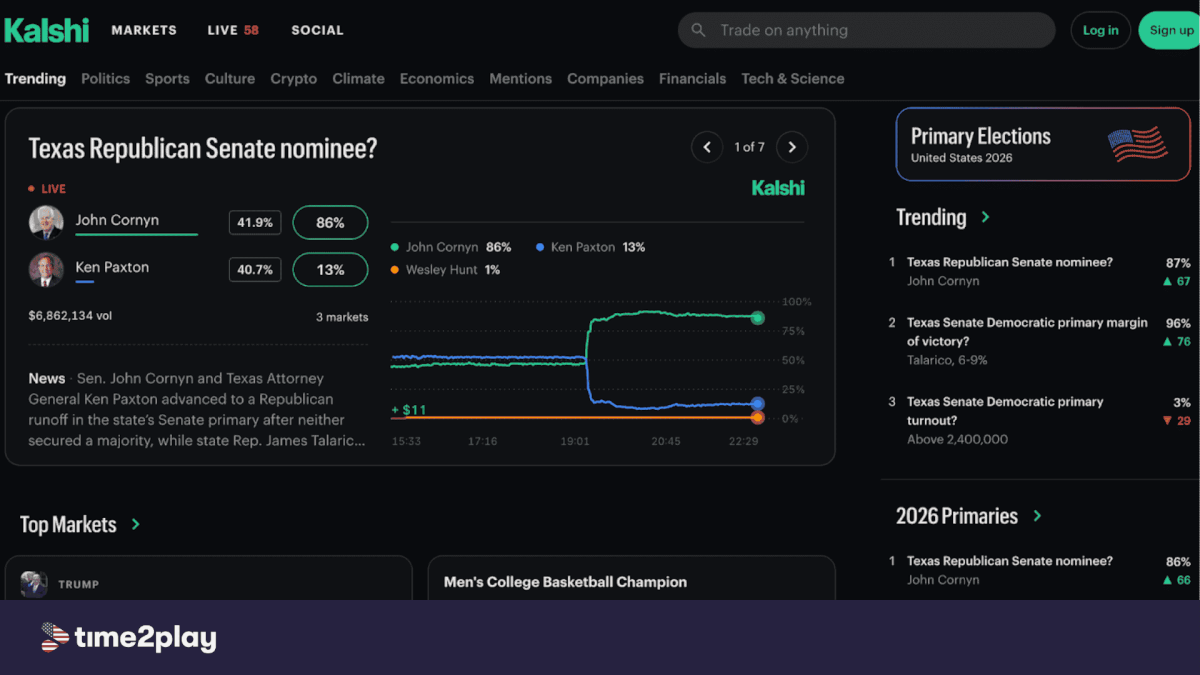The image size is (1200, 675).
Task: Select the Economics category tab
Action: pos(437,78)
